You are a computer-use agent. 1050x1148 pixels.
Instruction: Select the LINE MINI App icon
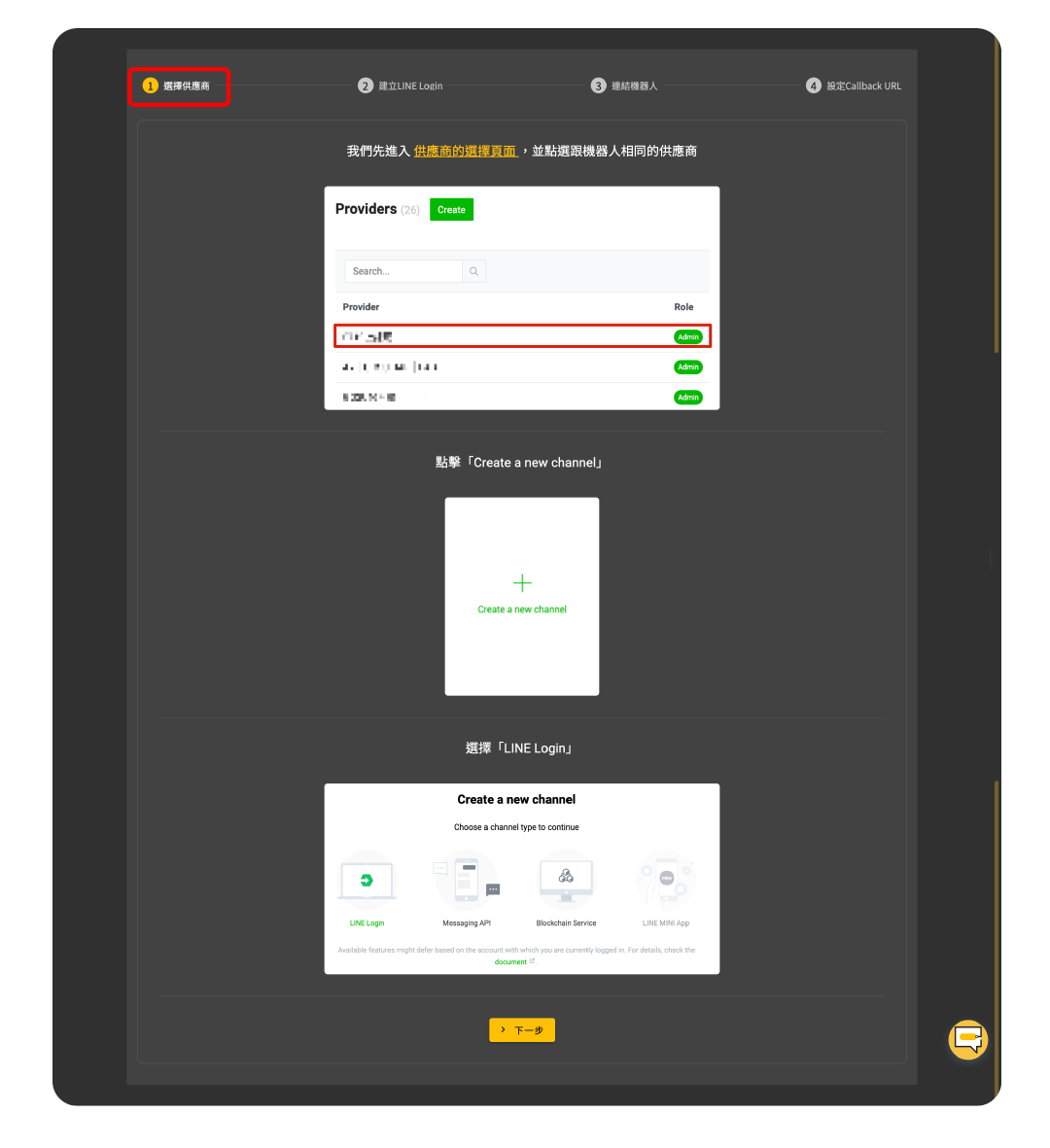(666, 880)
